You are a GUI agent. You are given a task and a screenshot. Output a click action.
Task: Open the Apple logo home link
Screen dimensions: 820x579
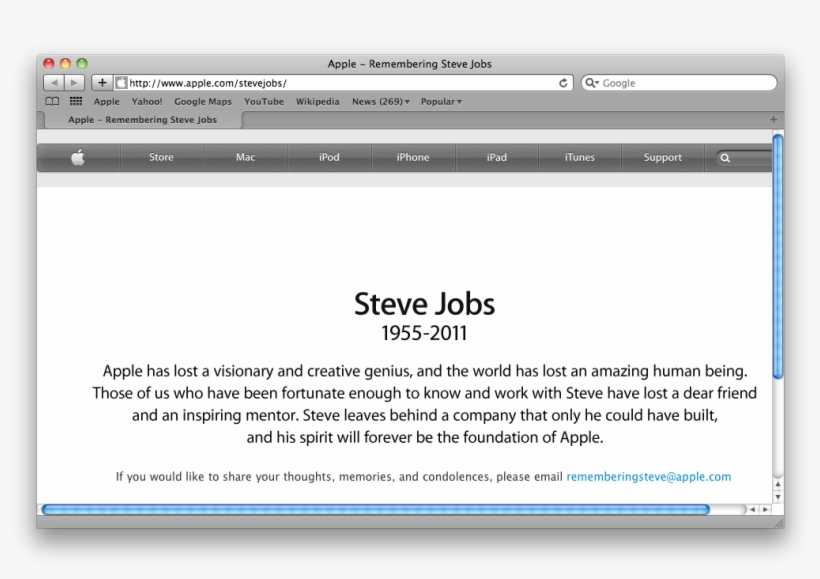78,157
